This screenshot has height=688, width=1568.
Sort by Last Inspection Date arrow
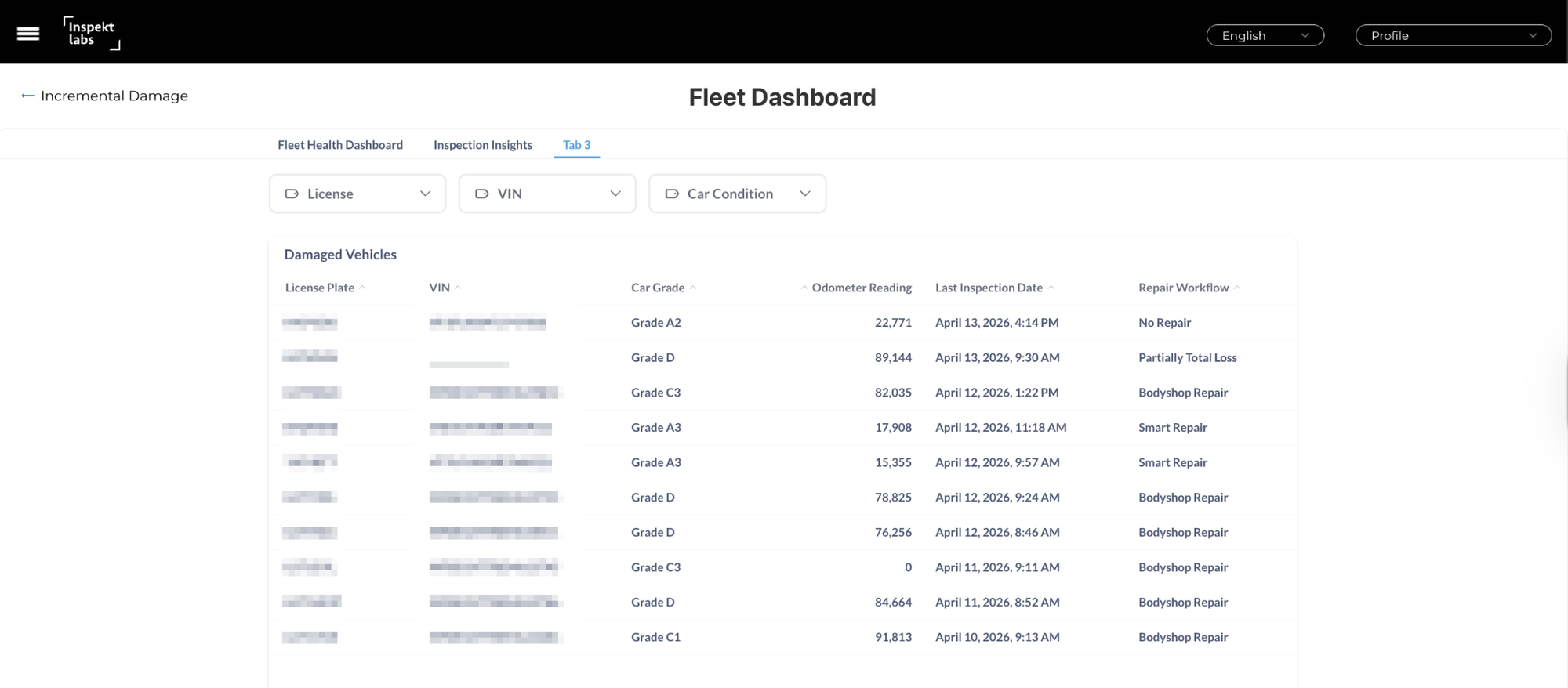coord(1051,288)
